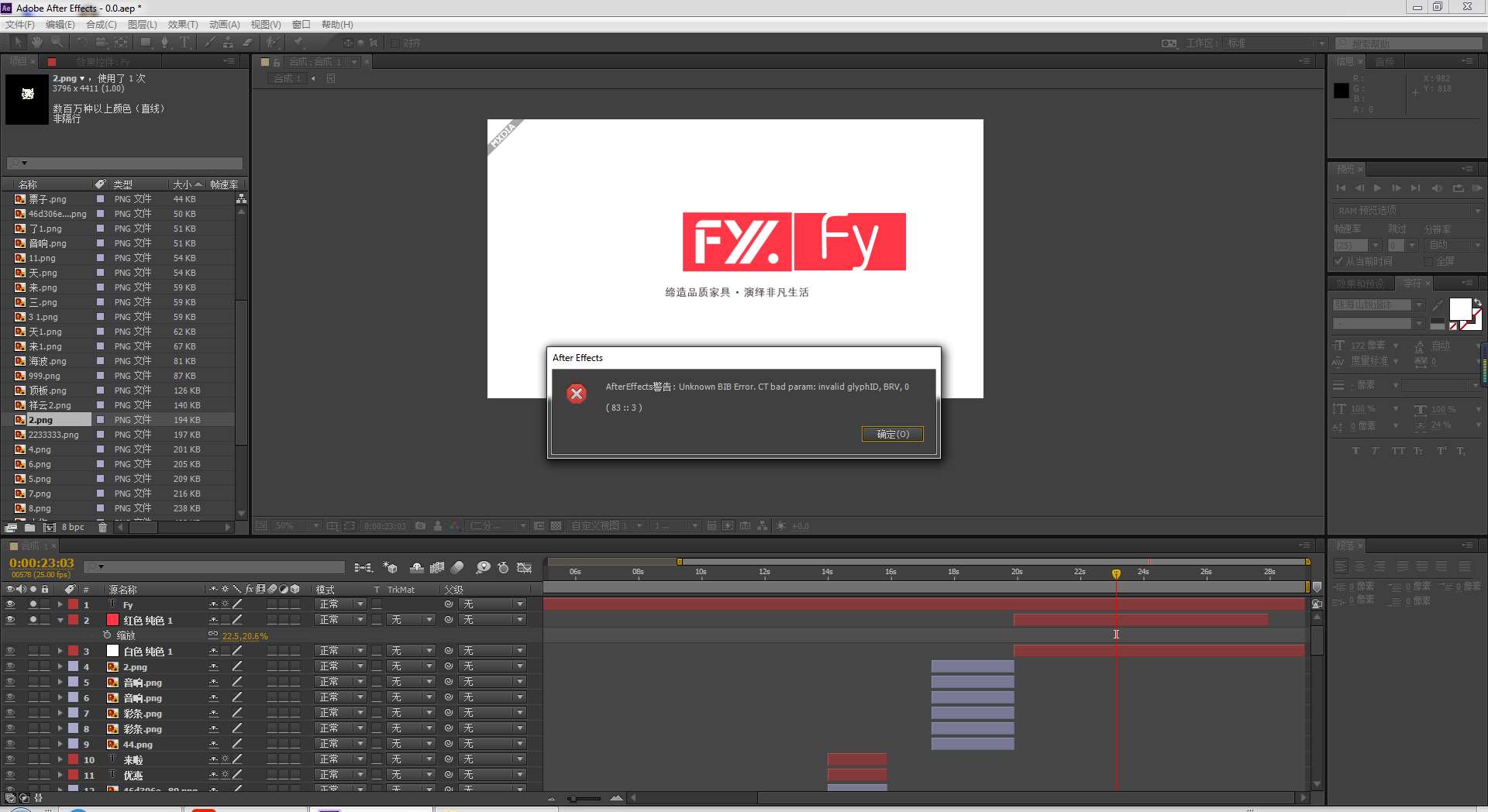Sort project list by 大小 column
The image size is (1488, 812).
pos(187,184)
